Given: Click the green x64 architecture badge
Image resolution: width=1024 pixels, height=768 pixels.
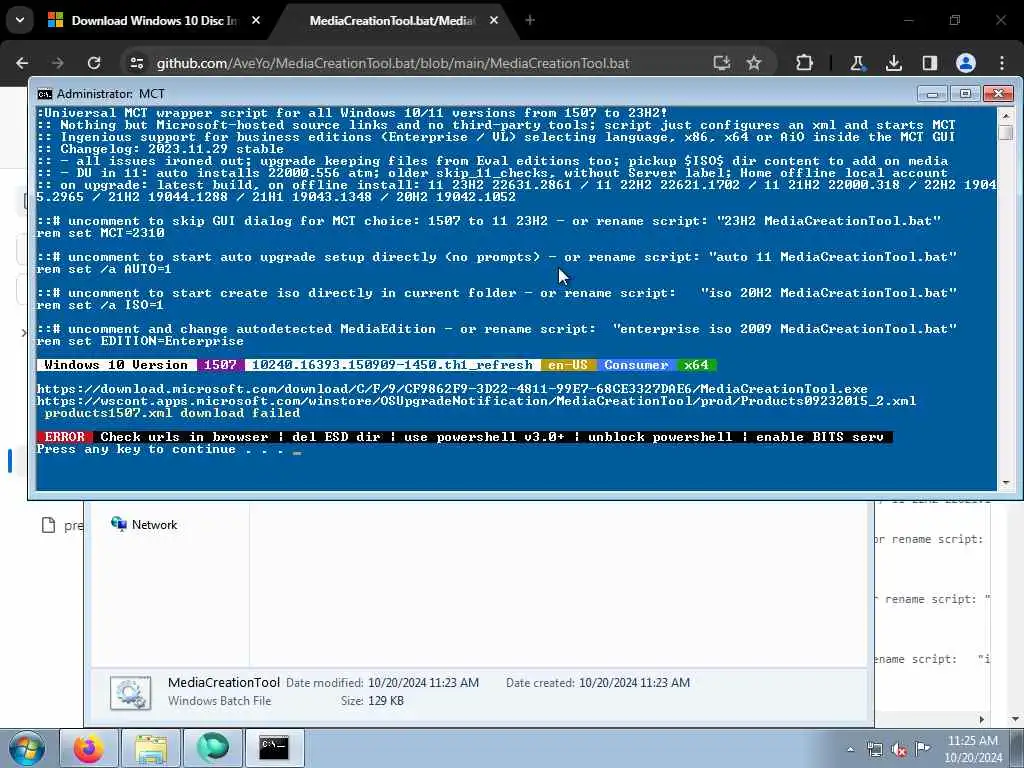Looking at the screenshot, I should pyautogui.click(x=696, y=365).
